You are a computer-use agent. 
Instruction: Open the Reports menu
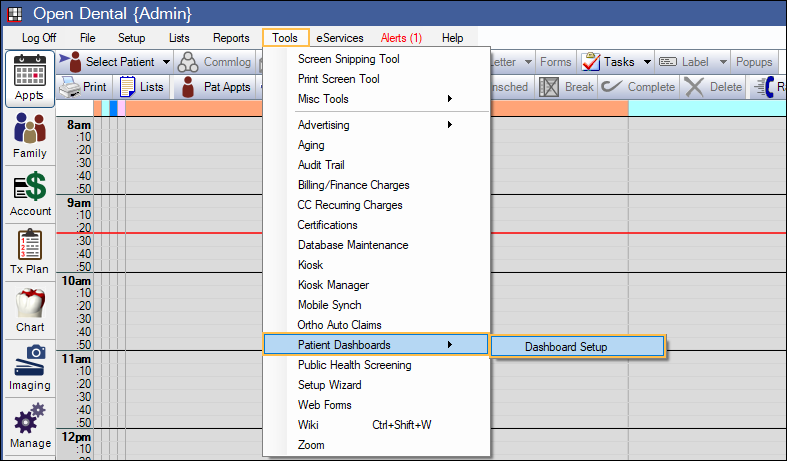[231, 38]
